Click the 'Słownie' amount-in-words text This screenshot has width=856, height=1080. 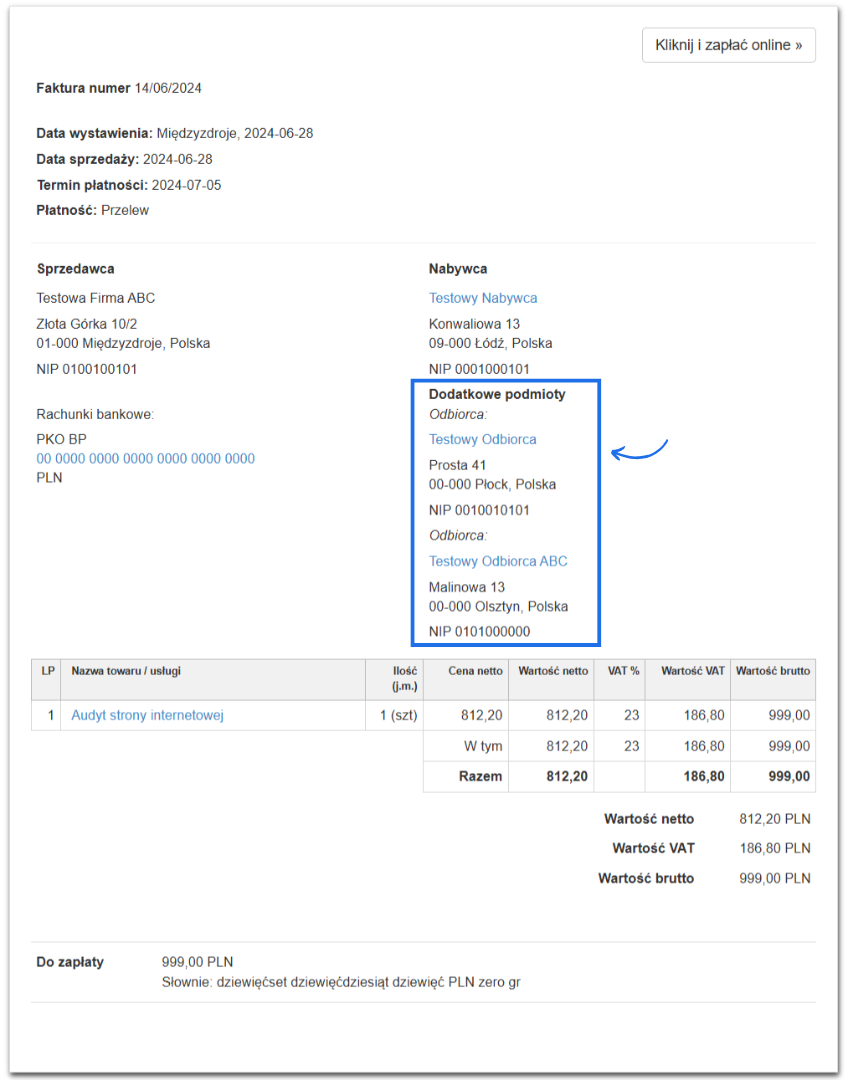pyautogui.click(x=341, y=982)
